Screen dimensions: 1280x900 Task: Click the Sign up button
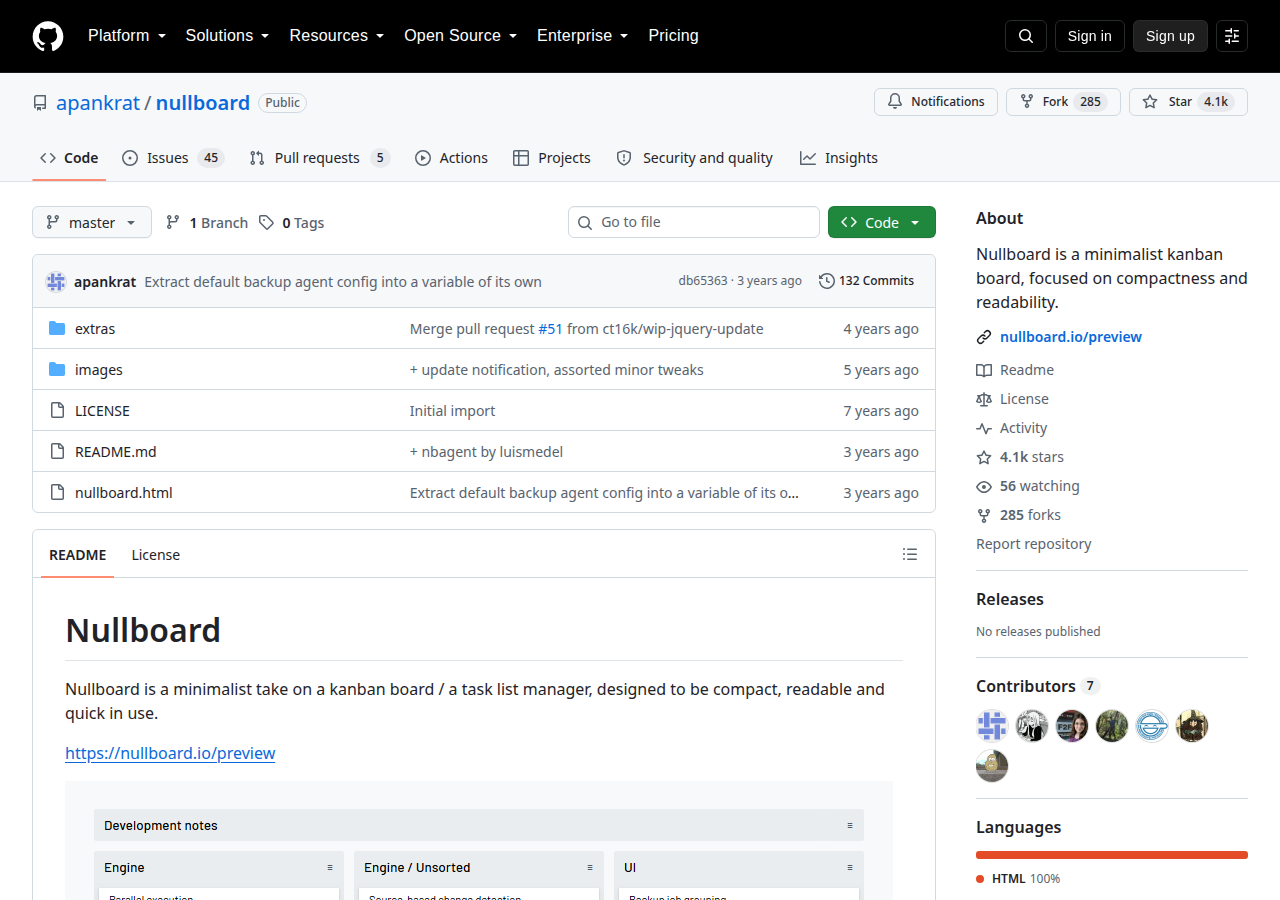click(1170, 36)
